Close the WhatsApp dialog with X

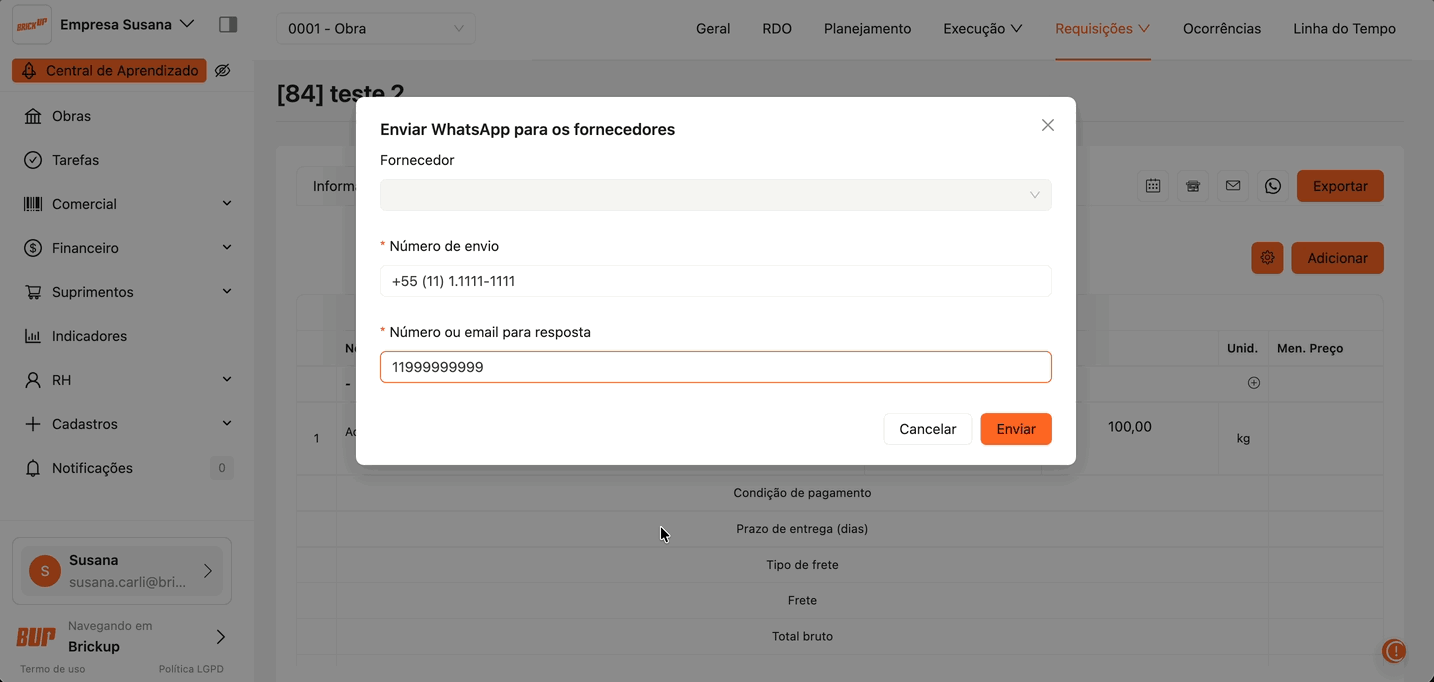pos(1047,125)
